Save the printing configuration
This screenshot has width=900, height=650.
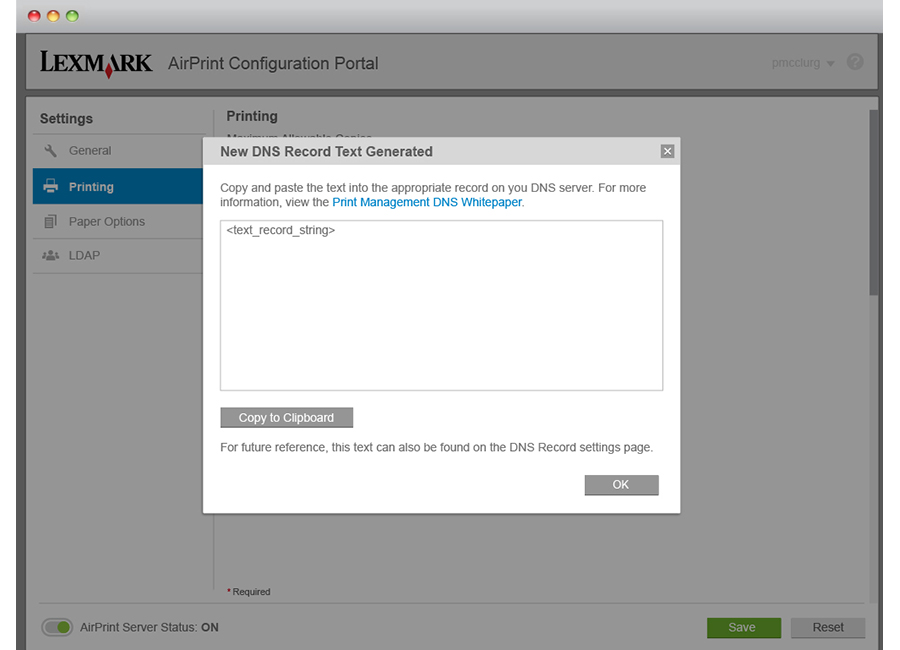(744, 628)
